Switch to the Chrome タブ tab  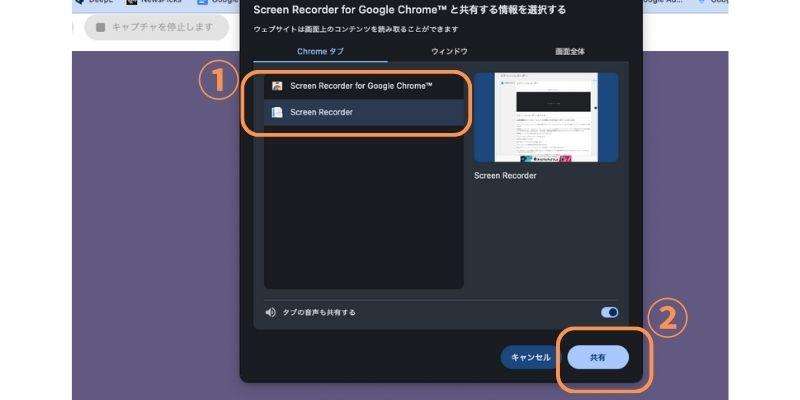pos(320,52)
